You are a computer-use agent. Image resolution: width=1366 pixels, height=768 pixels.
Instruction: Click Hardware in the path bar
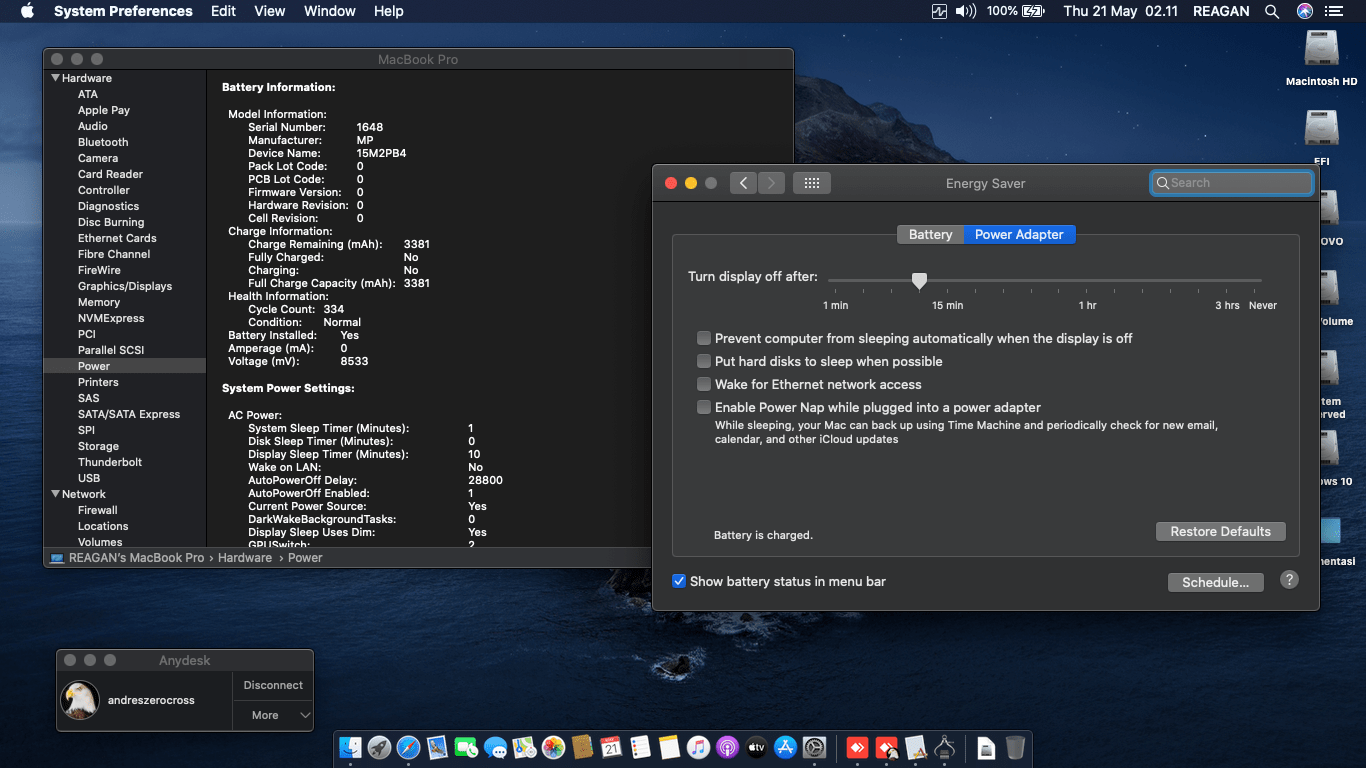coord(245,558)
